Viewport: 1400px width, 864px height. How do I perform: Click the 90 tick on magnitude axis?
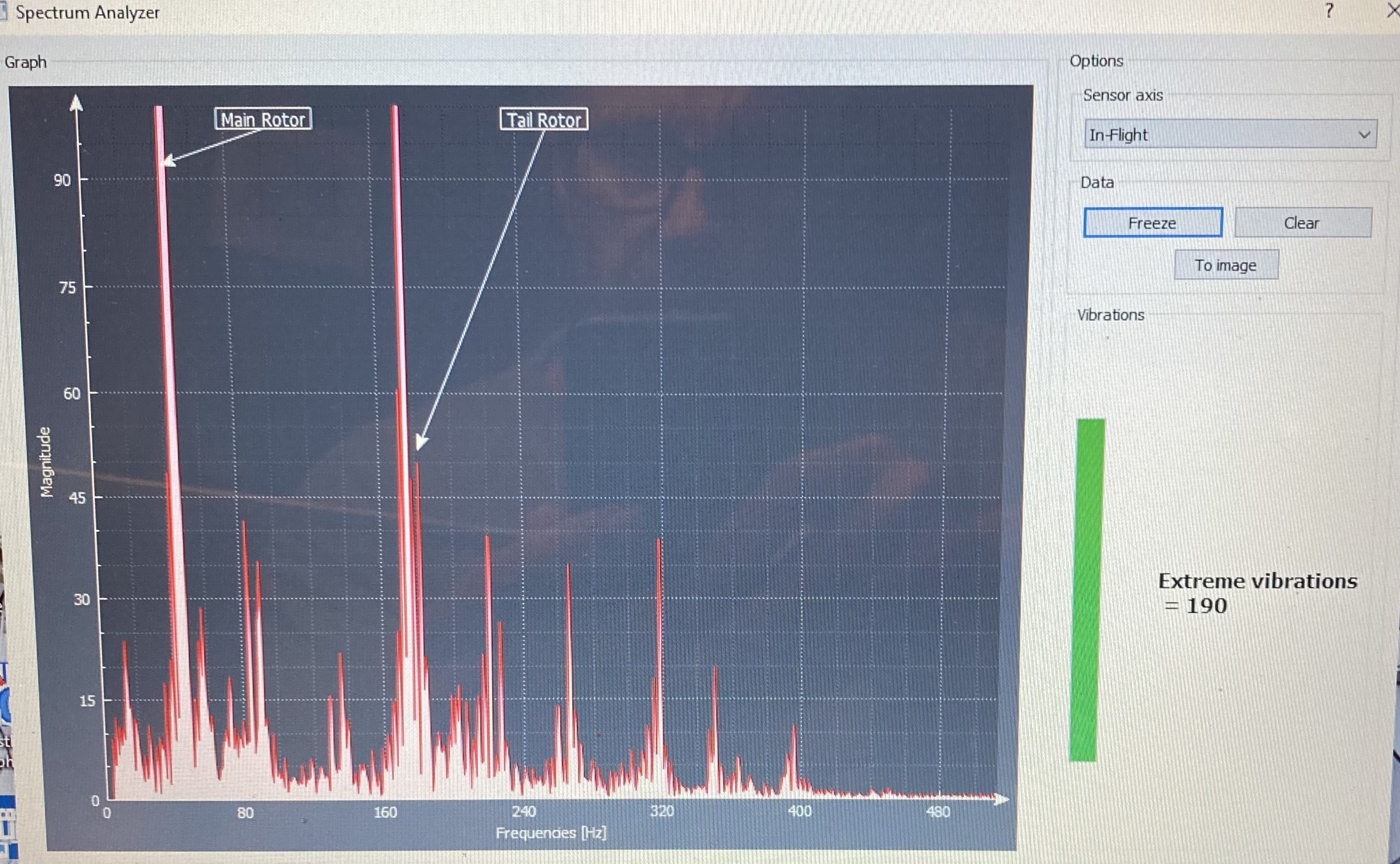62,181
